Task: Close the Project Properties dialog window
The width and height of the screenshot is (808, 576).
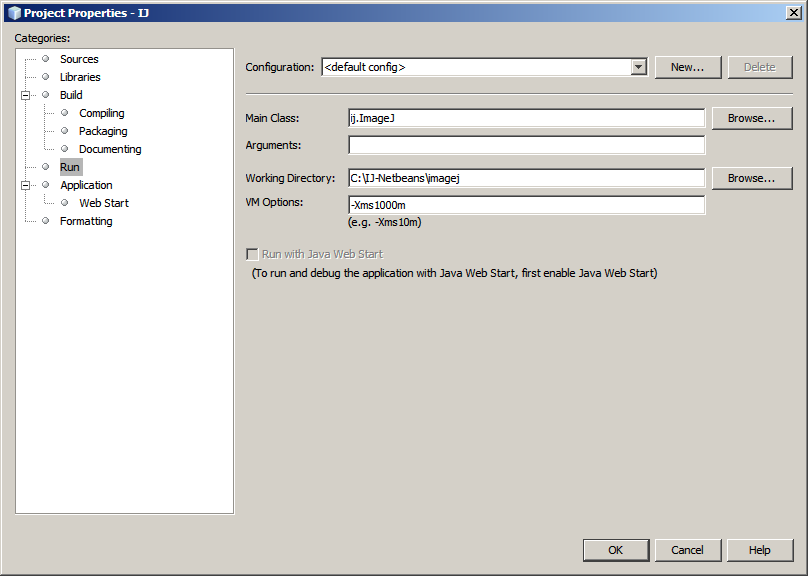Action: (x=792, y=12)
